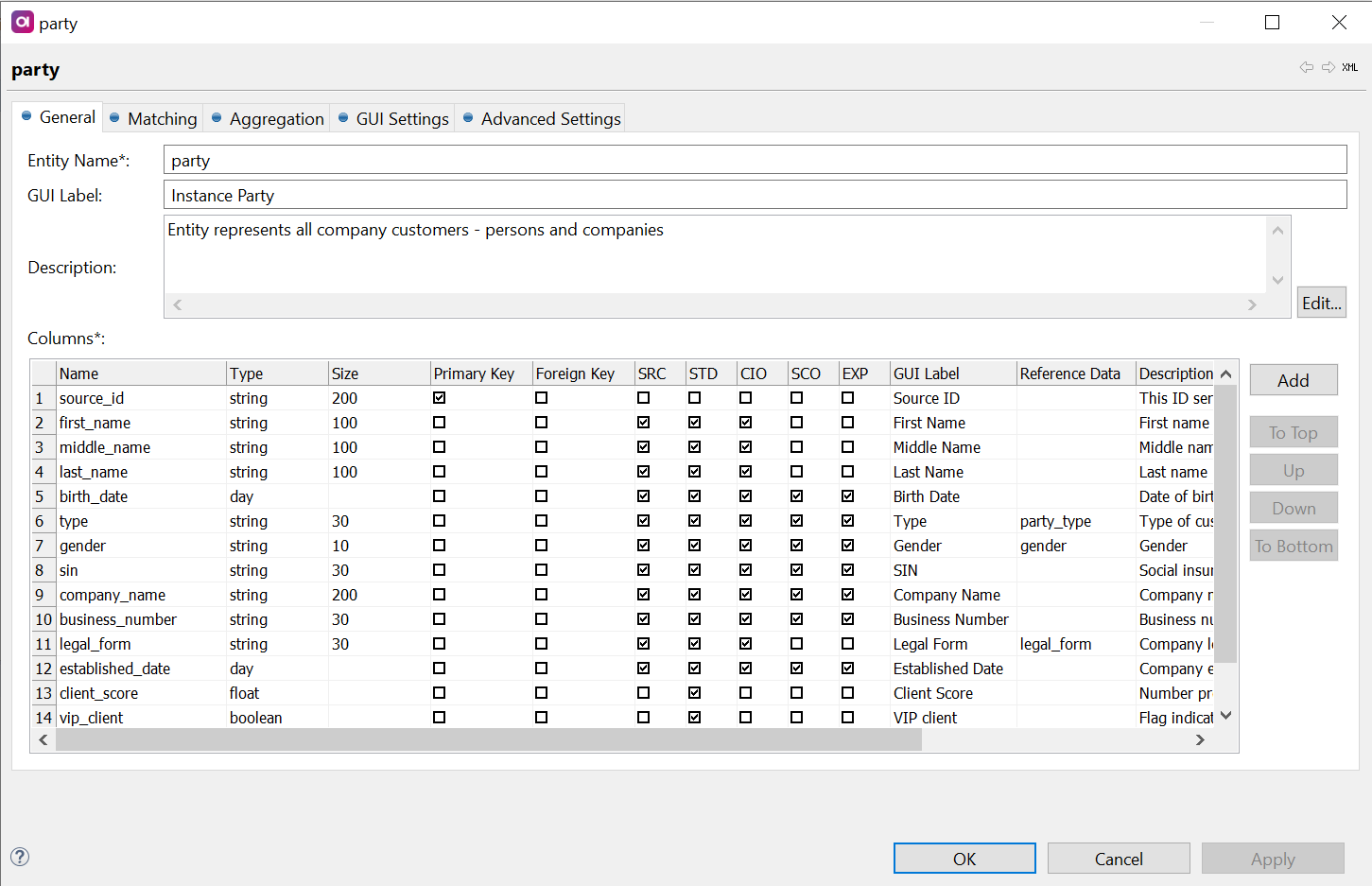Open the Advanced Settings tab
Screen dimensions: 1372x886
[x=550, y=118]
